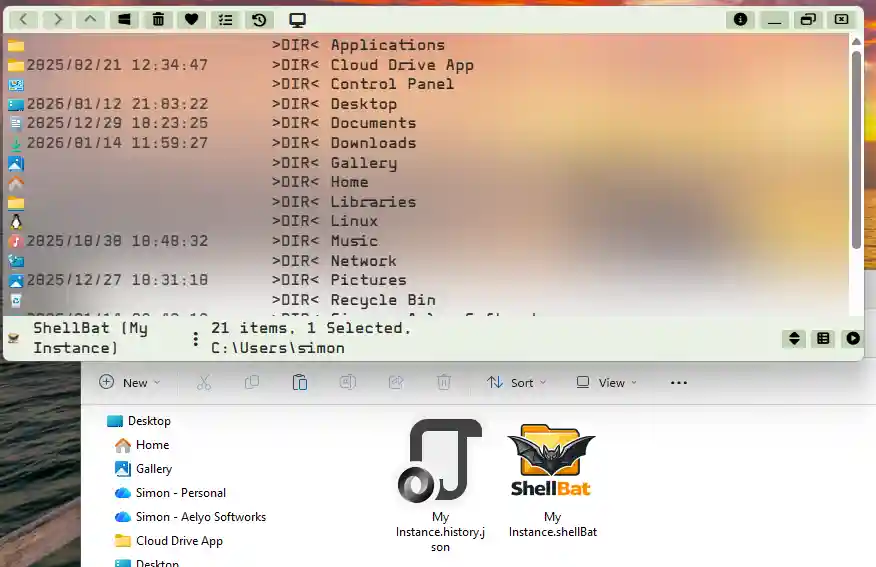876x567 pixels.
Task: Open the three-dot vertical menu in status bar
Action: click(x=195, y=338)
